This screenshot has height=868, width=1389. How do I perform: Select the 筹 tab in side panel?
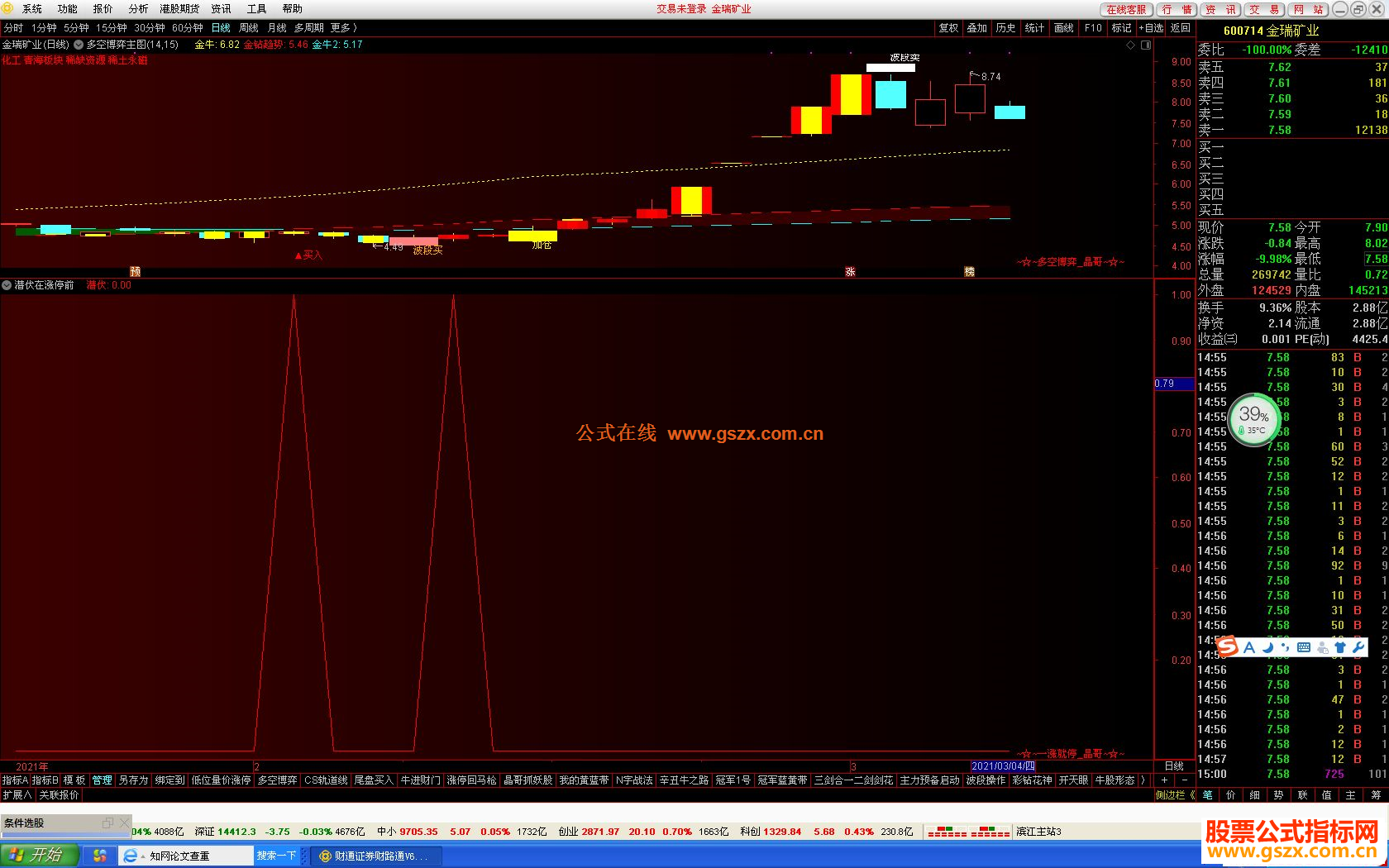pos(1377,795)
